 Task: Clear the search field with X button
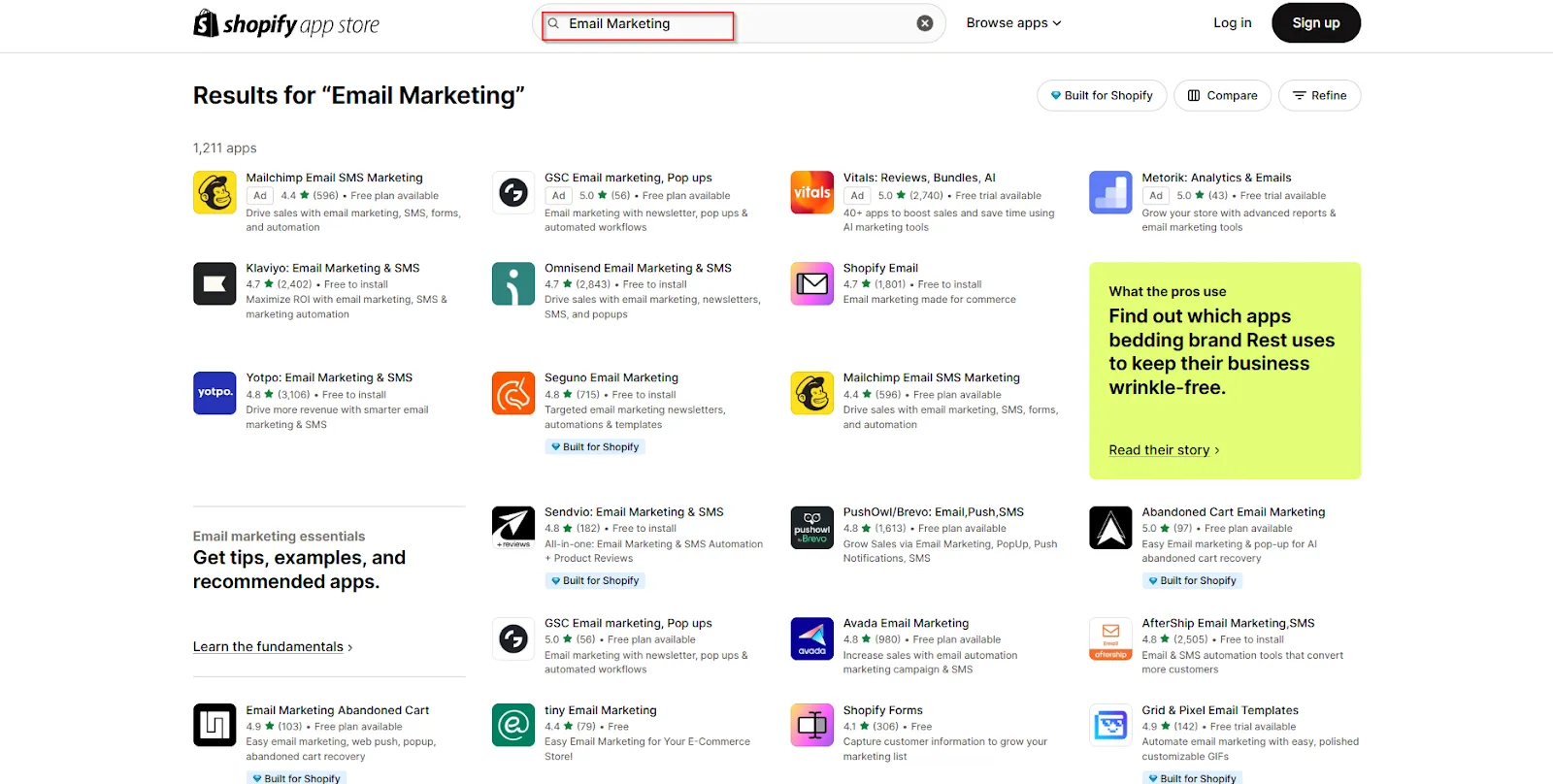coord(925,23)
